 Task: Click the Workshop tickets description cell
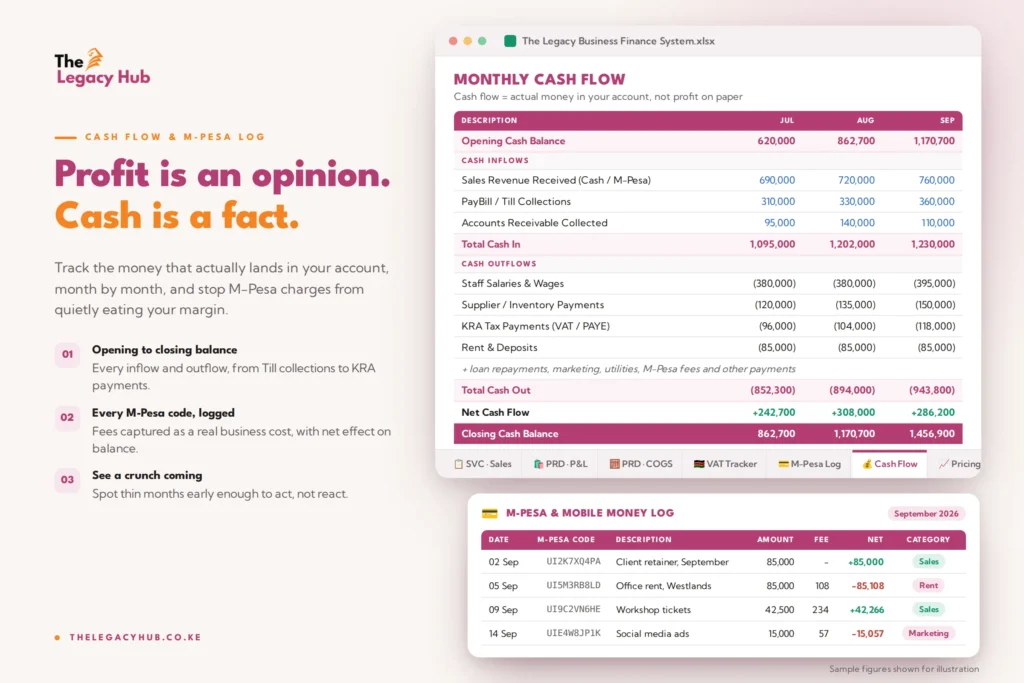[653, 610]
